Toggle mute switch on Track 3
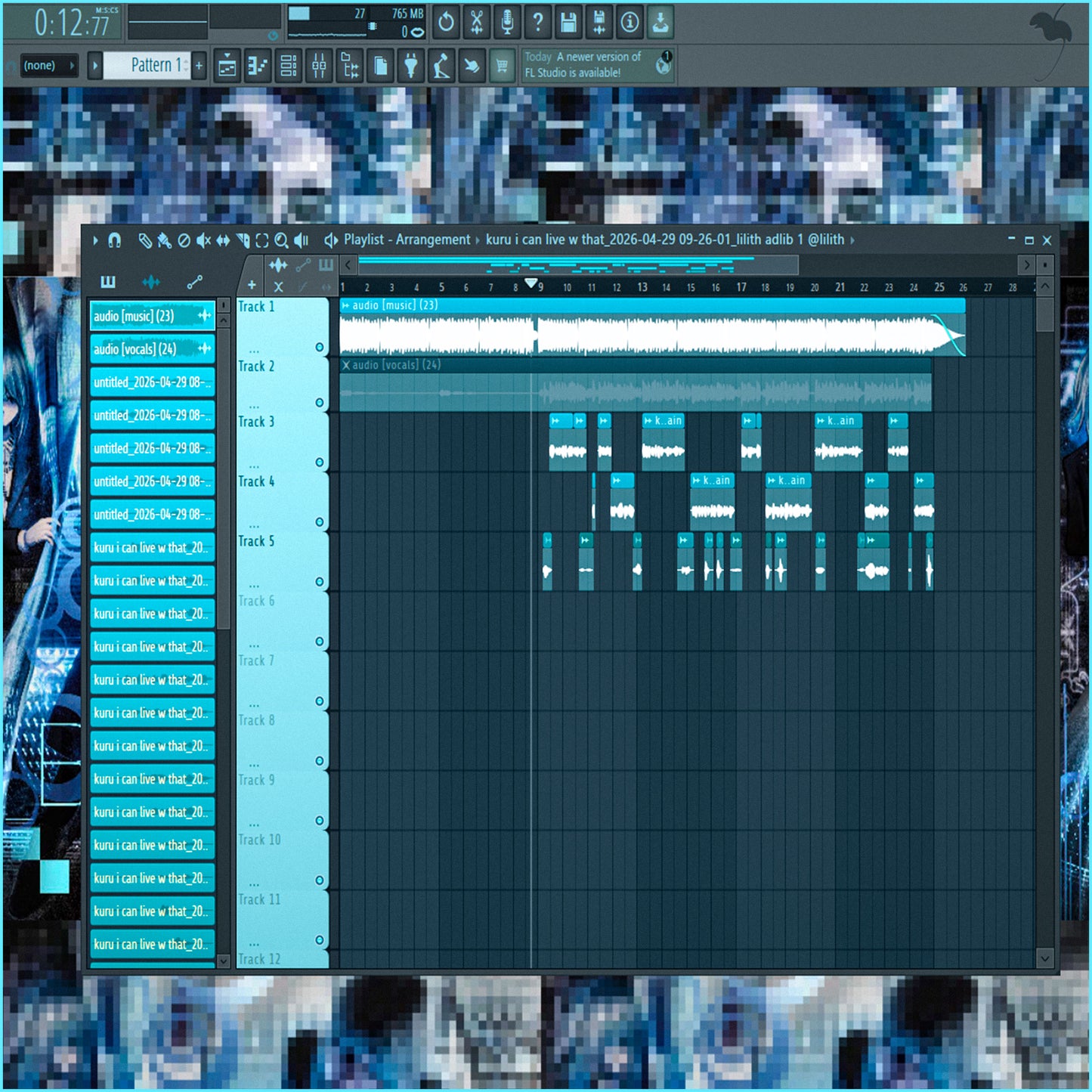This screenshot has width=1092, height=1092. [x=320, y=462]
